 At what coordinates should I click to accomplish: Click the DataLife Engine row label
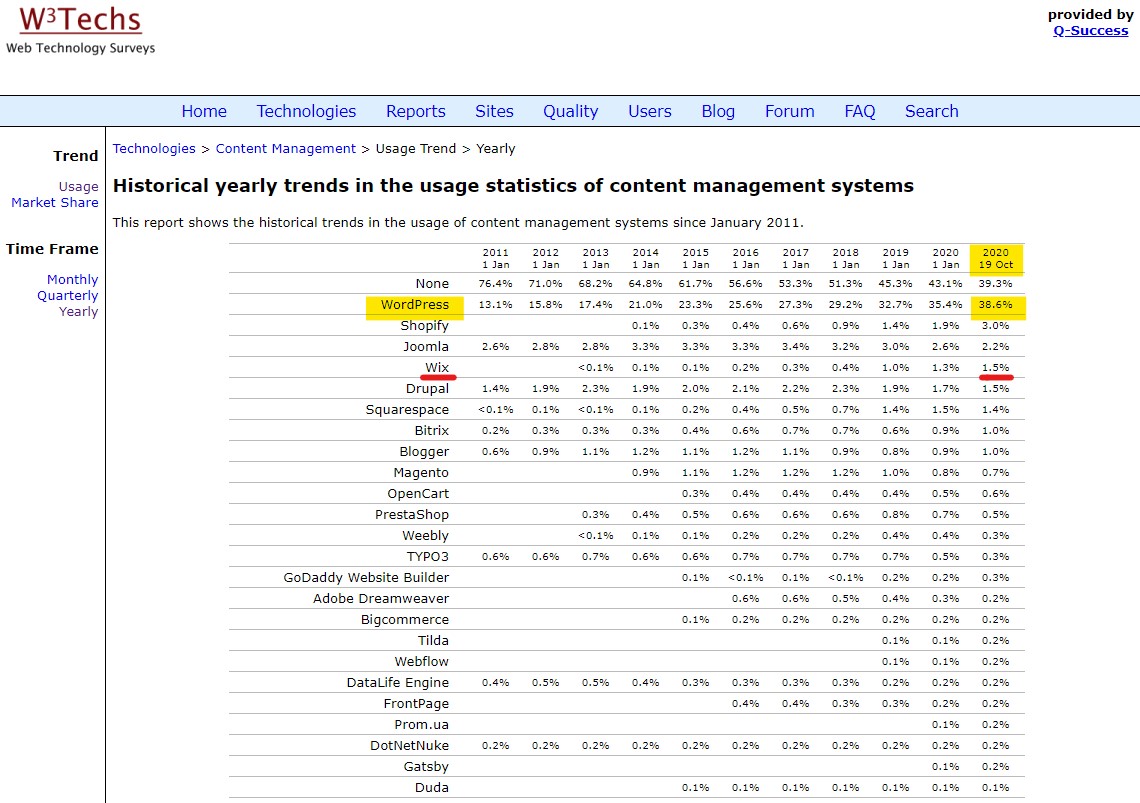(398, 682)
